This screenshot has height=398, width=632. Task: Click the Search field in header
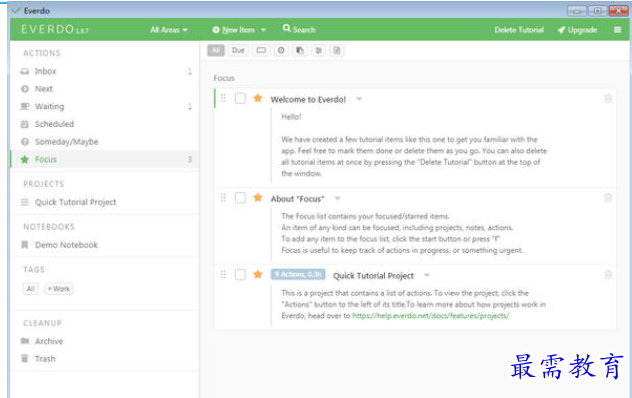tap(299, 29)
